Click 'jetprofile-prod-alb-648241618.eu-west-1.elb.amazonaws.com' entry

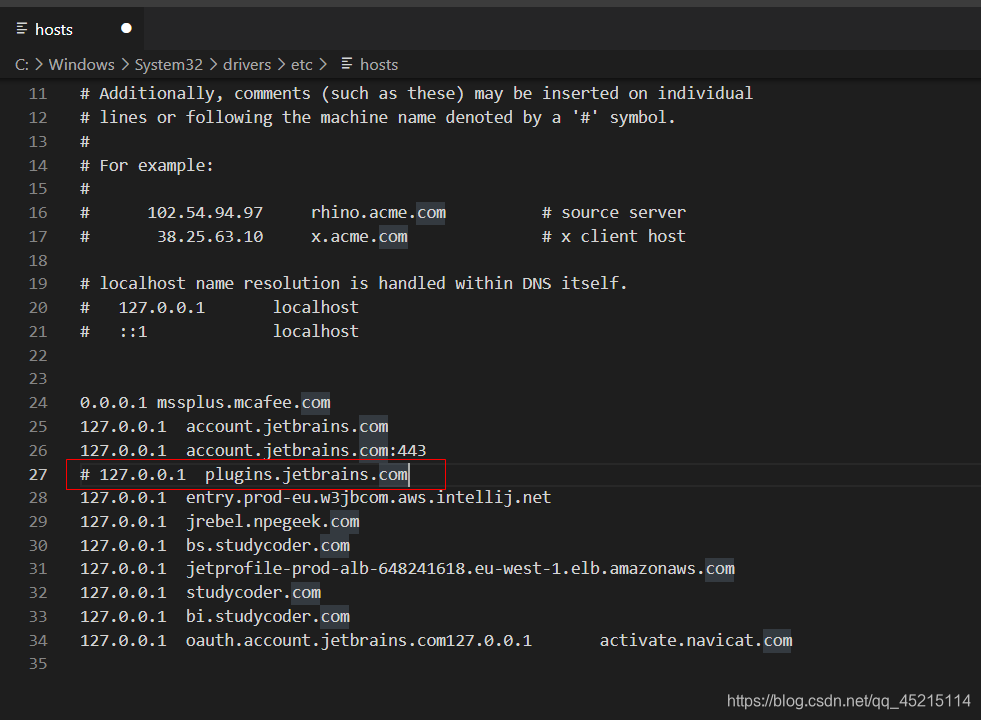pos(460,569)
